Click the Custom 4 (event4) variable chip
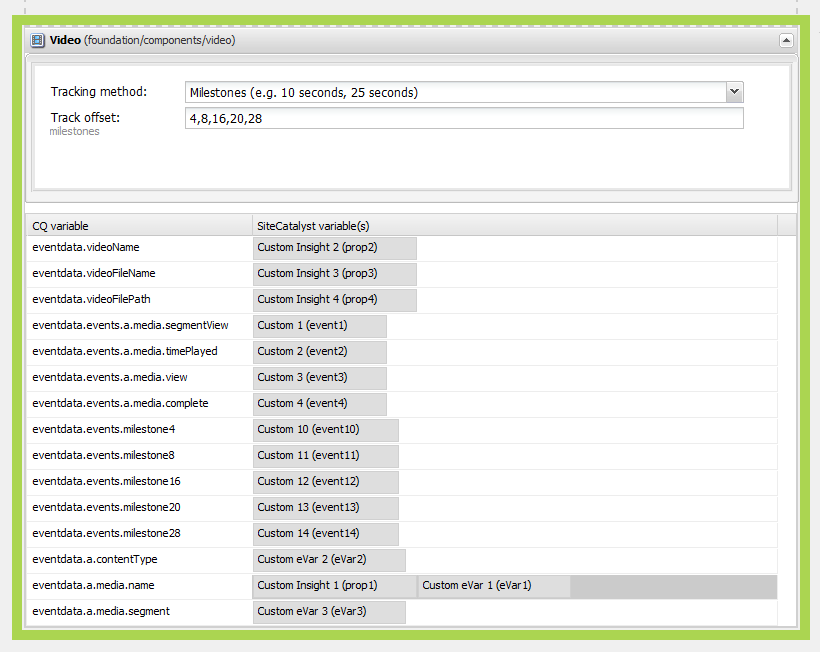The width and height of the screenshot is (820, 652). tap(320, 404)
